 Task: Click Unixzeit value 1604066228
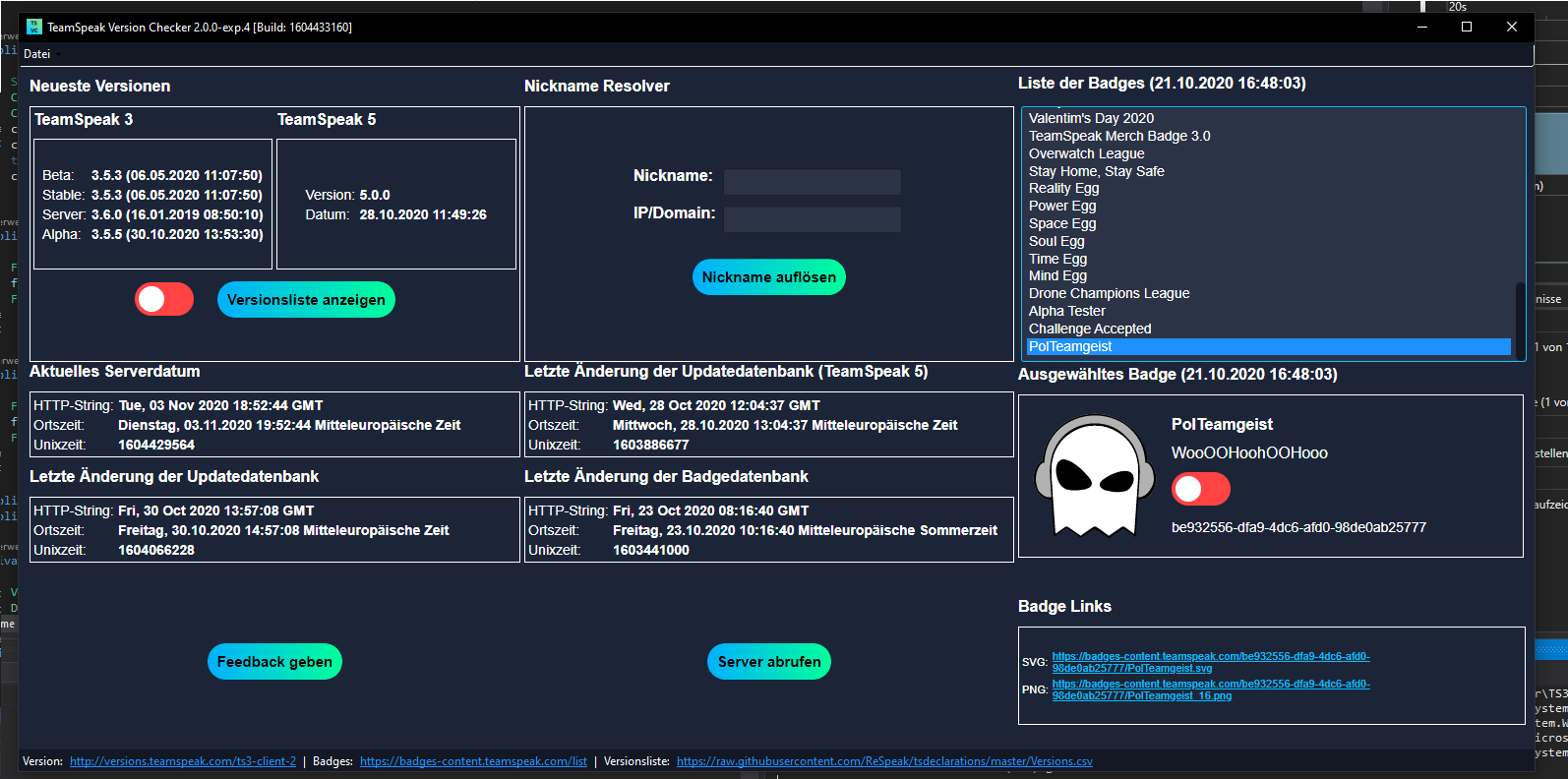[156, 550]
